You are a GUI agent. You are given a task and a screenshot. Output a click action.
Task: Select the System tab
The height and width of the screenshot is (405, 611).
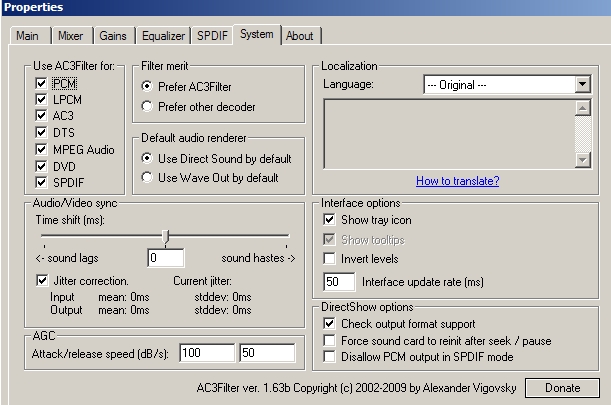[257, 35]
